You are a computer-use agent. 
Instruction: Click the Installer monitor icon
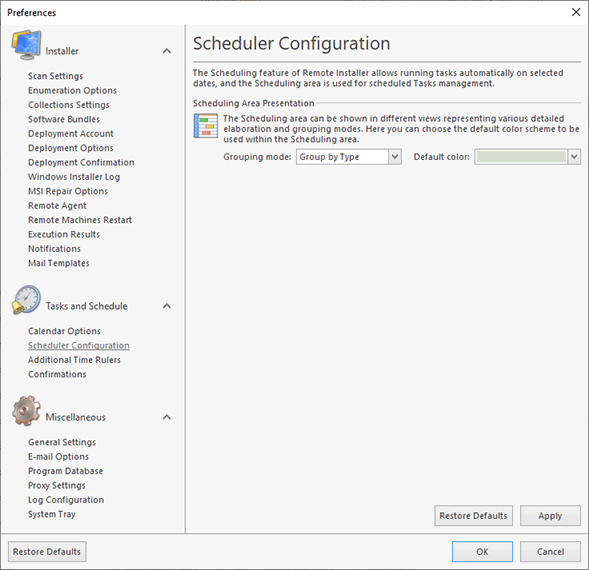click(26, 45)
